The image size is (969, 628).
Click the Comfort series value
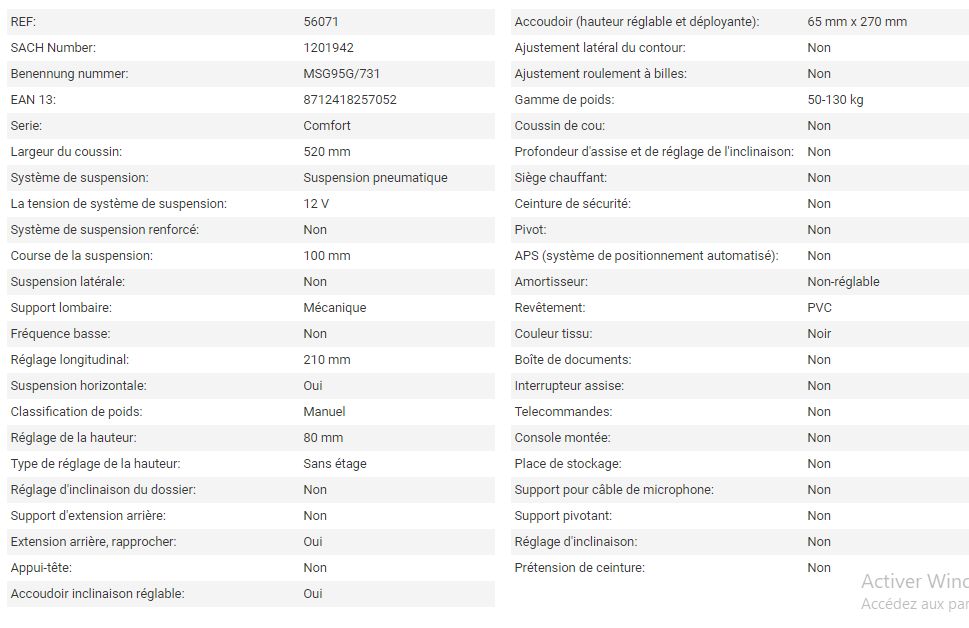point(327,126)
